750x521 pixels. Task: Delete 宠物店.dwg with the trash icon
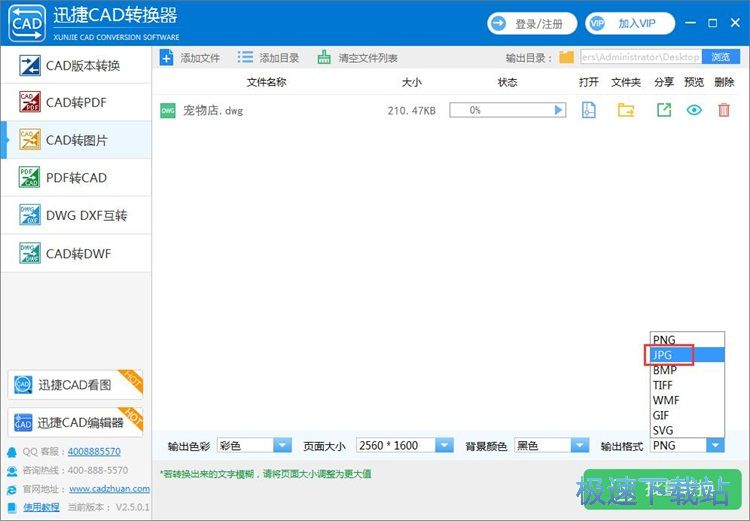pyautogui.click(x=724, y=110)
